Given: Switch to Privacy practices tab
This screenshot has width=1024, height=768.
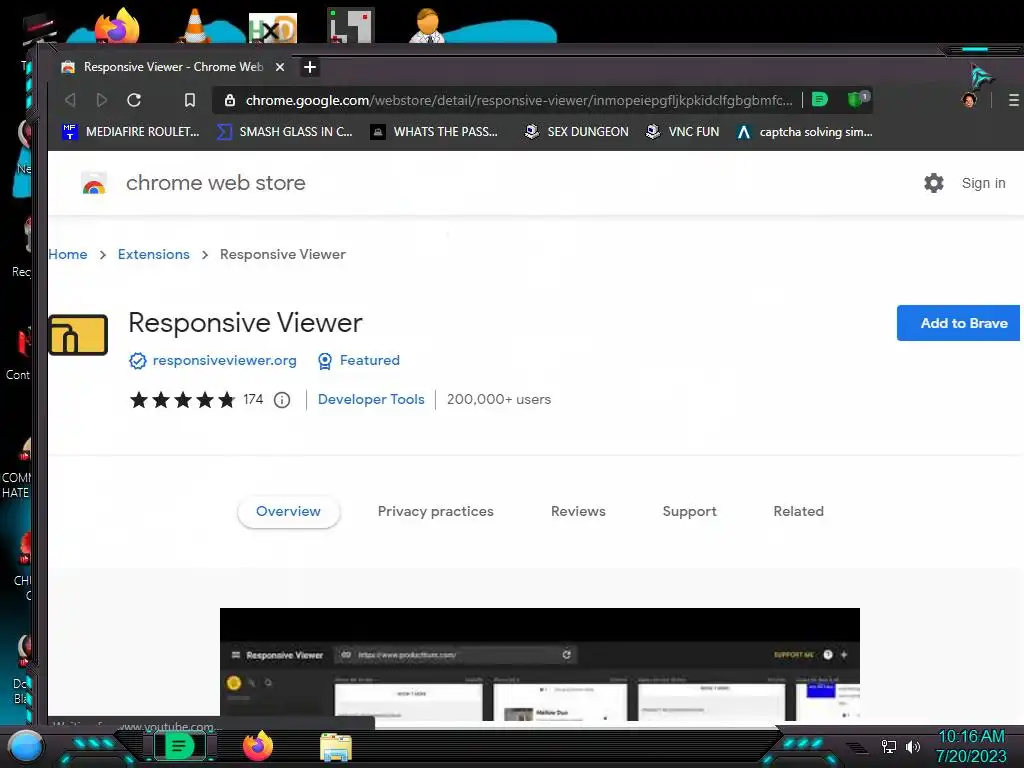Looking at the screenshot, I should 436,511.
